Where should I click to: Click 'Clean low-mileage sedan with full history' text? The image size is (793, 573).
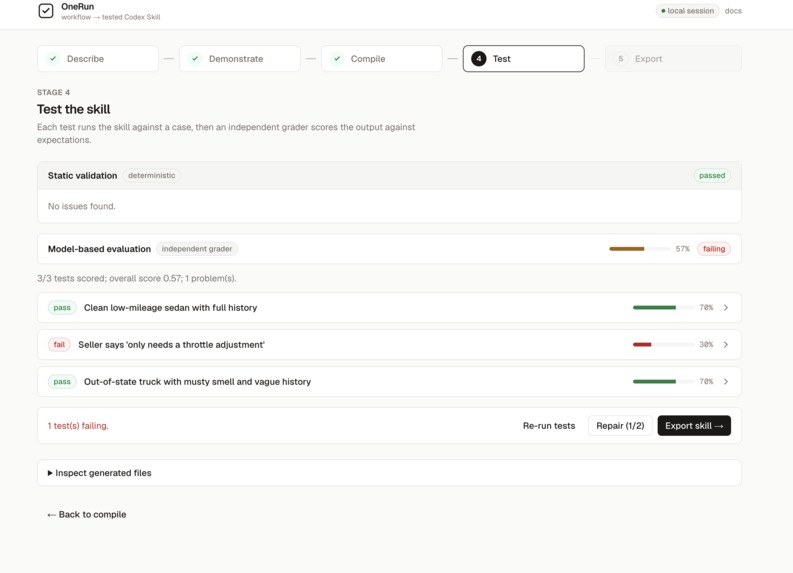[x=170, y=307]
